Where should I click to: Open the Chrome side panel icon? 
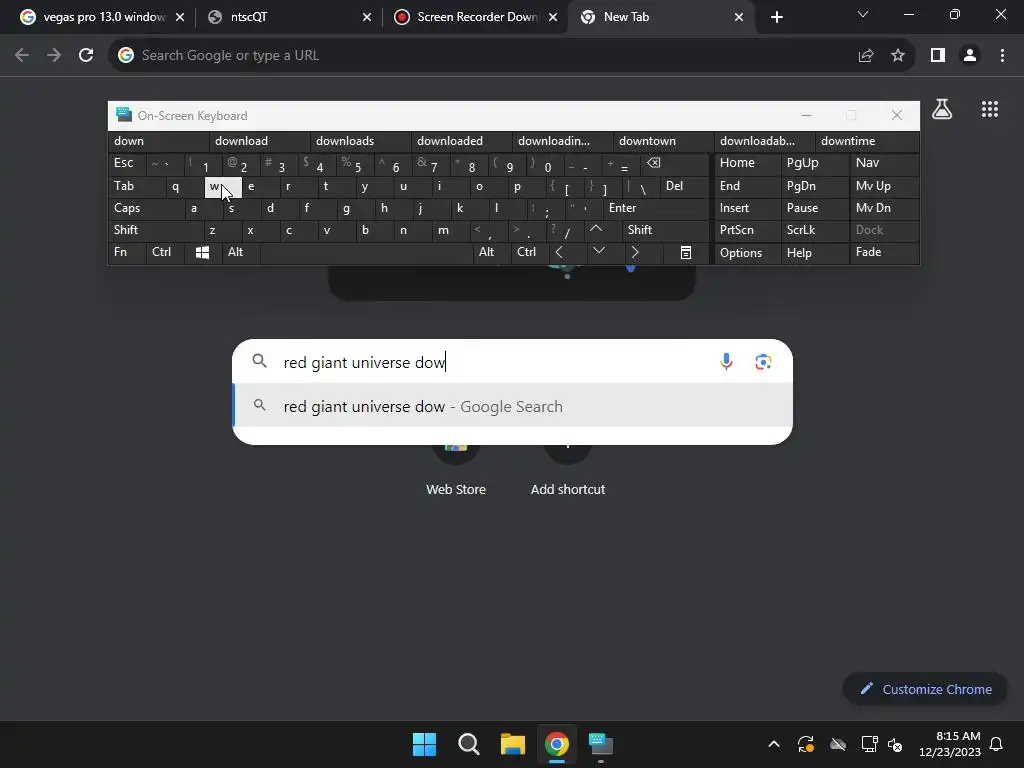coord(938,56)
